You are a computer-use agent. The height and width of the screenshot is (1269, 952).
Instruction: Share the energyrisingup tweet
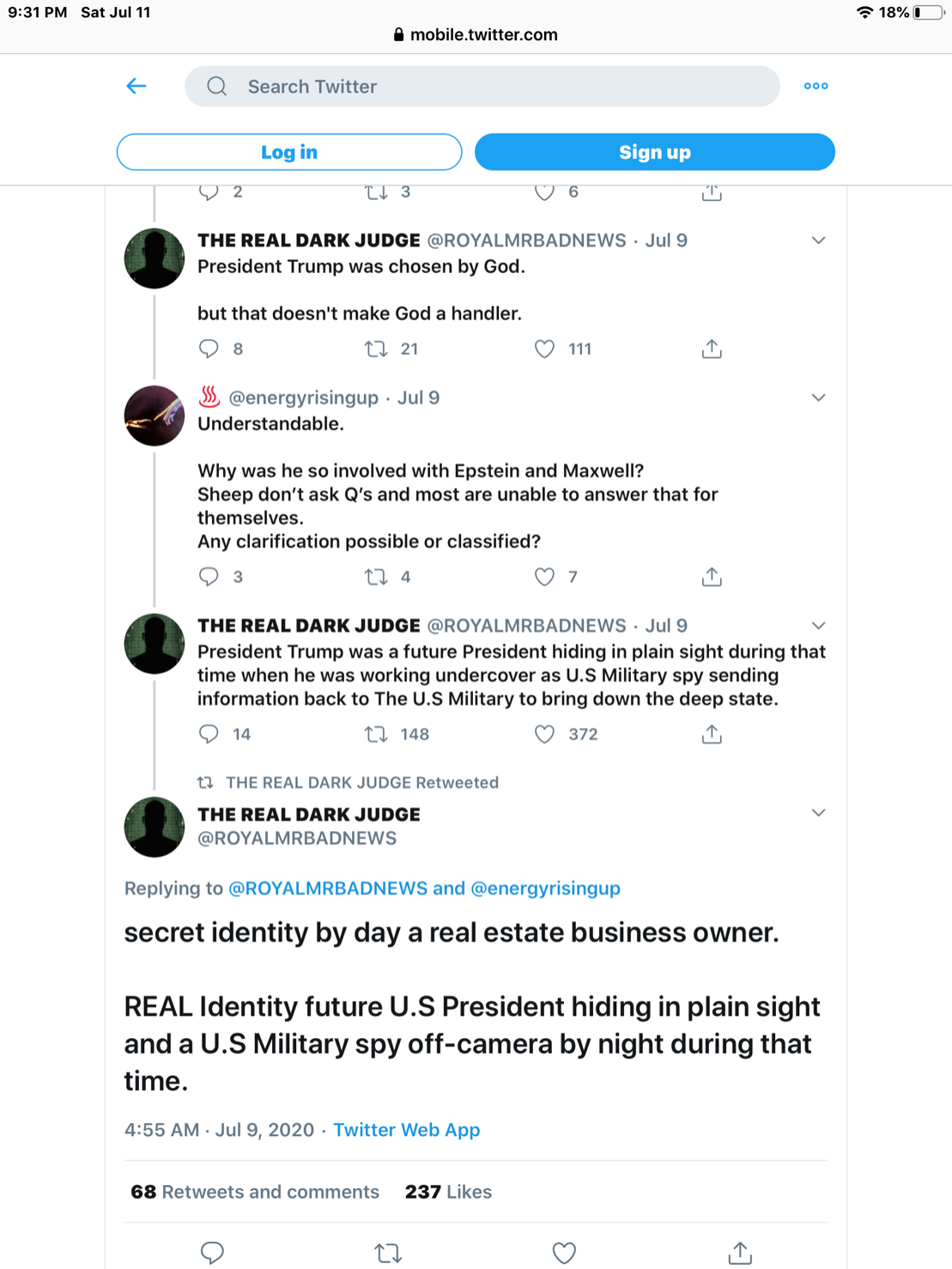[x=712, y=576]
